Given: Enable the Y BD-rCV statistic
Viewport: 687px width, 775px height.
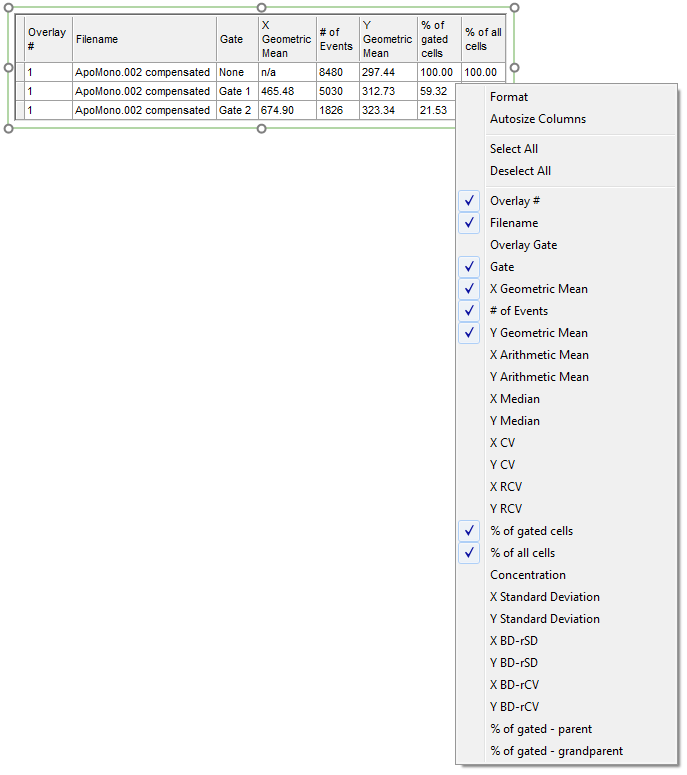Looking at the screenshot, I should click(x=515, y=707).
